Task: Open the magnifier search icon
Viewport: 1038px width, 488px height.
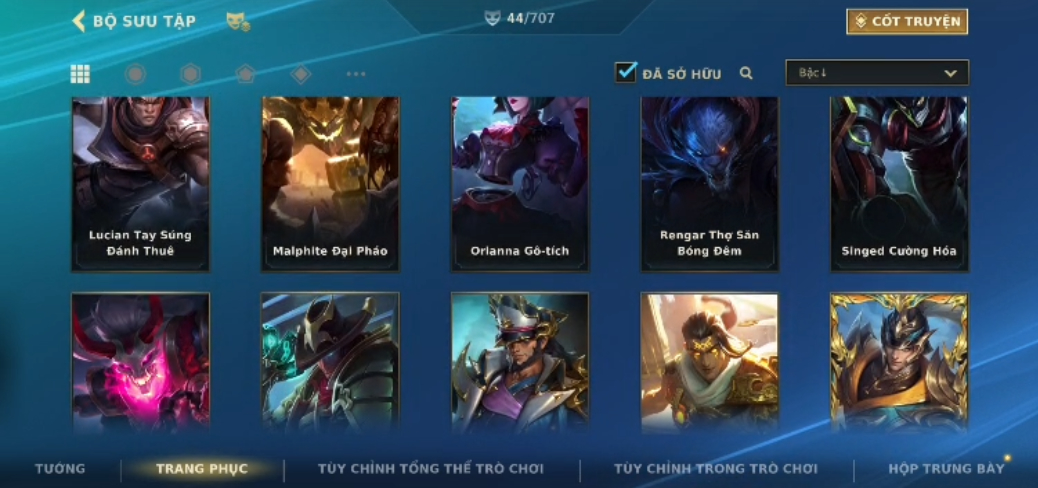Action: tap(746, 73)
